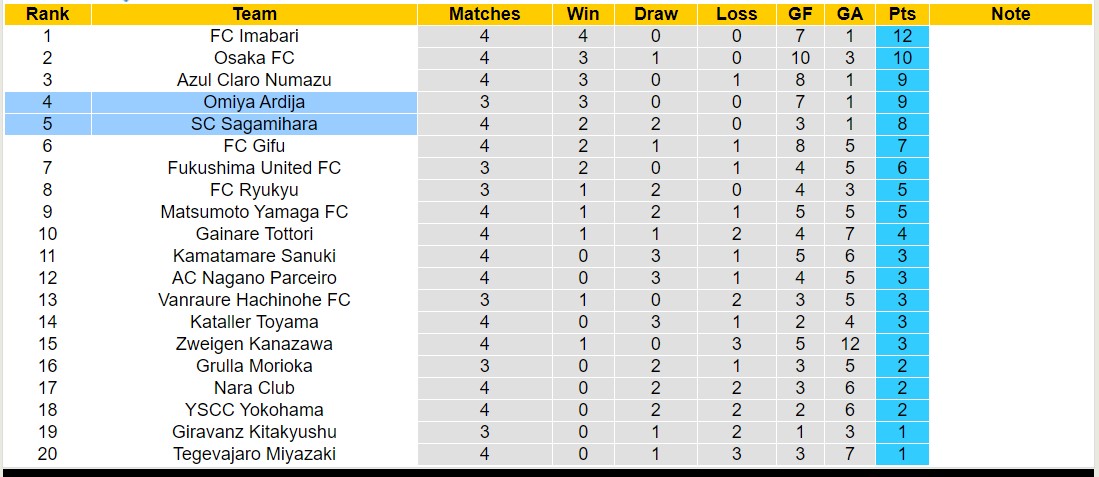Click FC Imabari's 12 points cell
The image size is (1099, 477).
pyautogui.click(x=902, y=36)
